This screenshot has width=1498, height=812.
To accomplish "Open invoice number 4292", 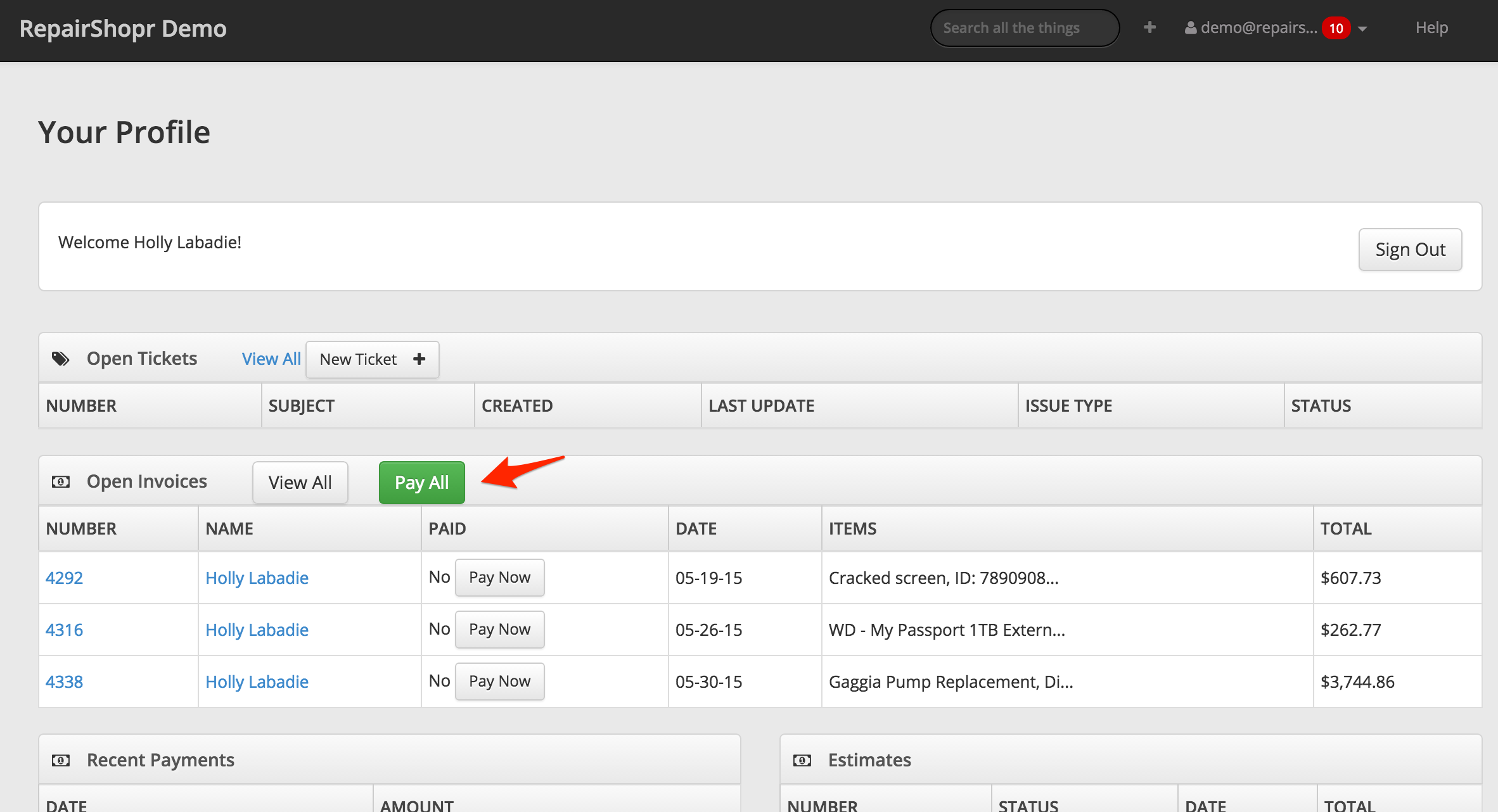I will coord(65,578).
